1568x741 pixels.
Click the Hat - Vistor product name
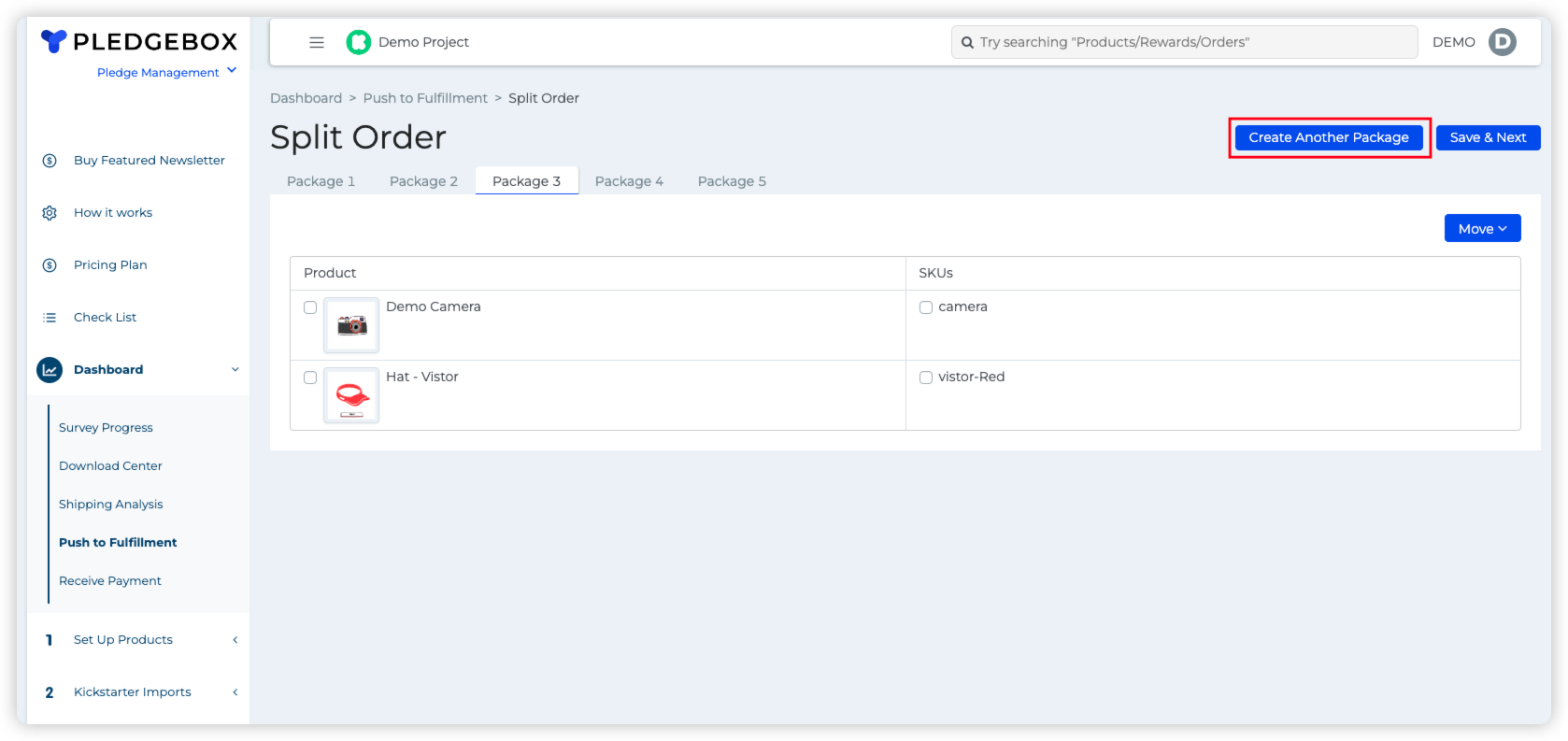click(x=422, y=377)
